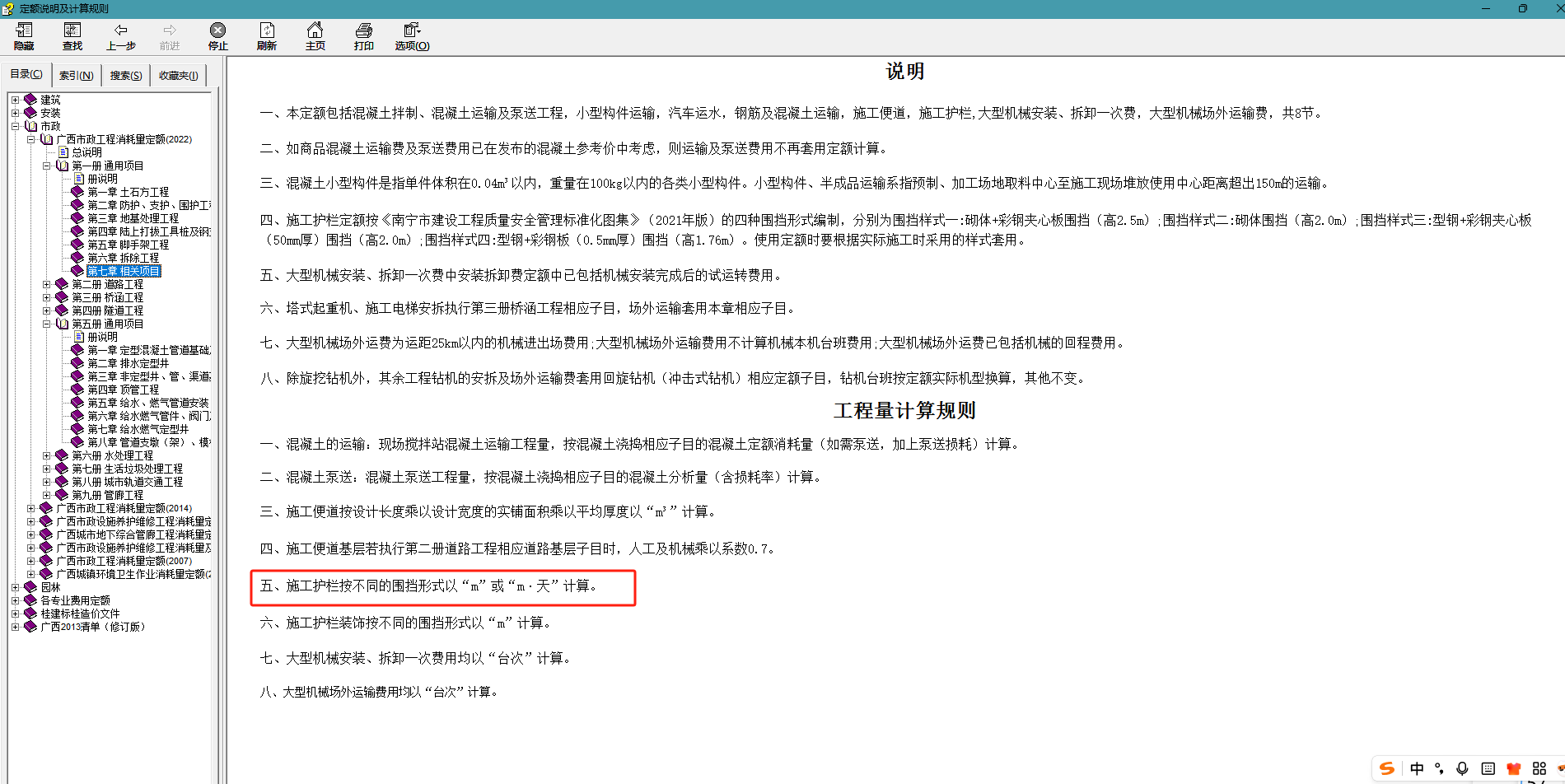Select 第五章 给水、燃气管道安装
Viewport: 1565px width, 784px height.
click(148, 403)
